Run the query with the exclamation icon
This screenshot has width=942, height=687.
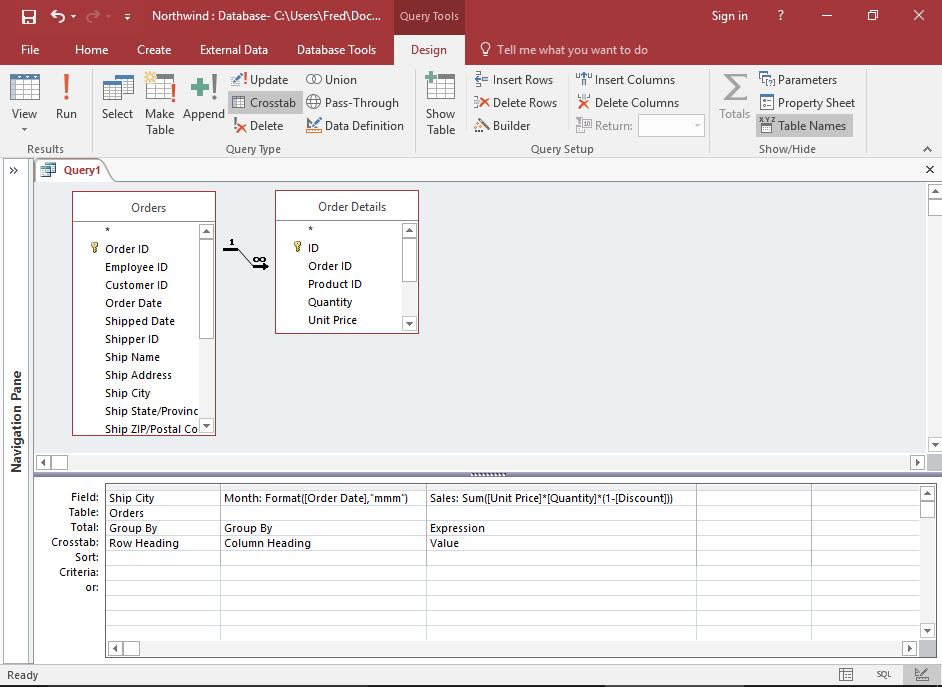tap(66, 97)
